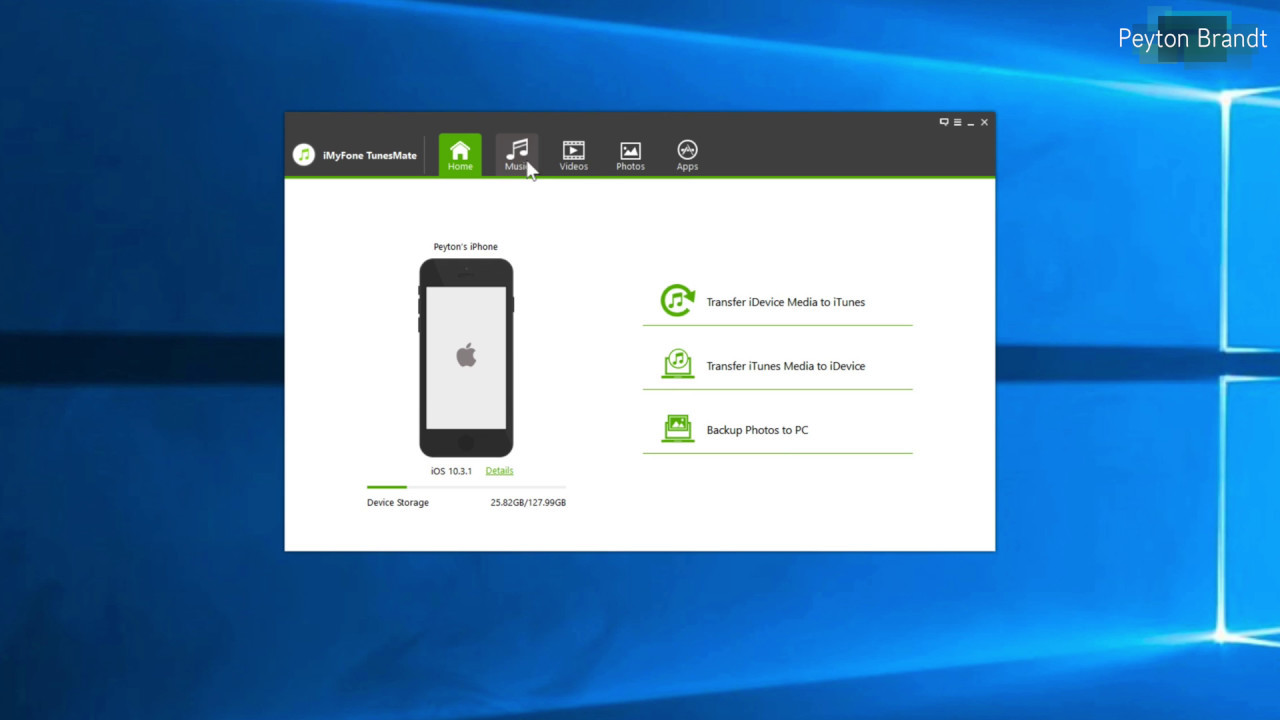
Task: Select Transfer iDevice Media to iTunes text
Action: click(786, 302)
